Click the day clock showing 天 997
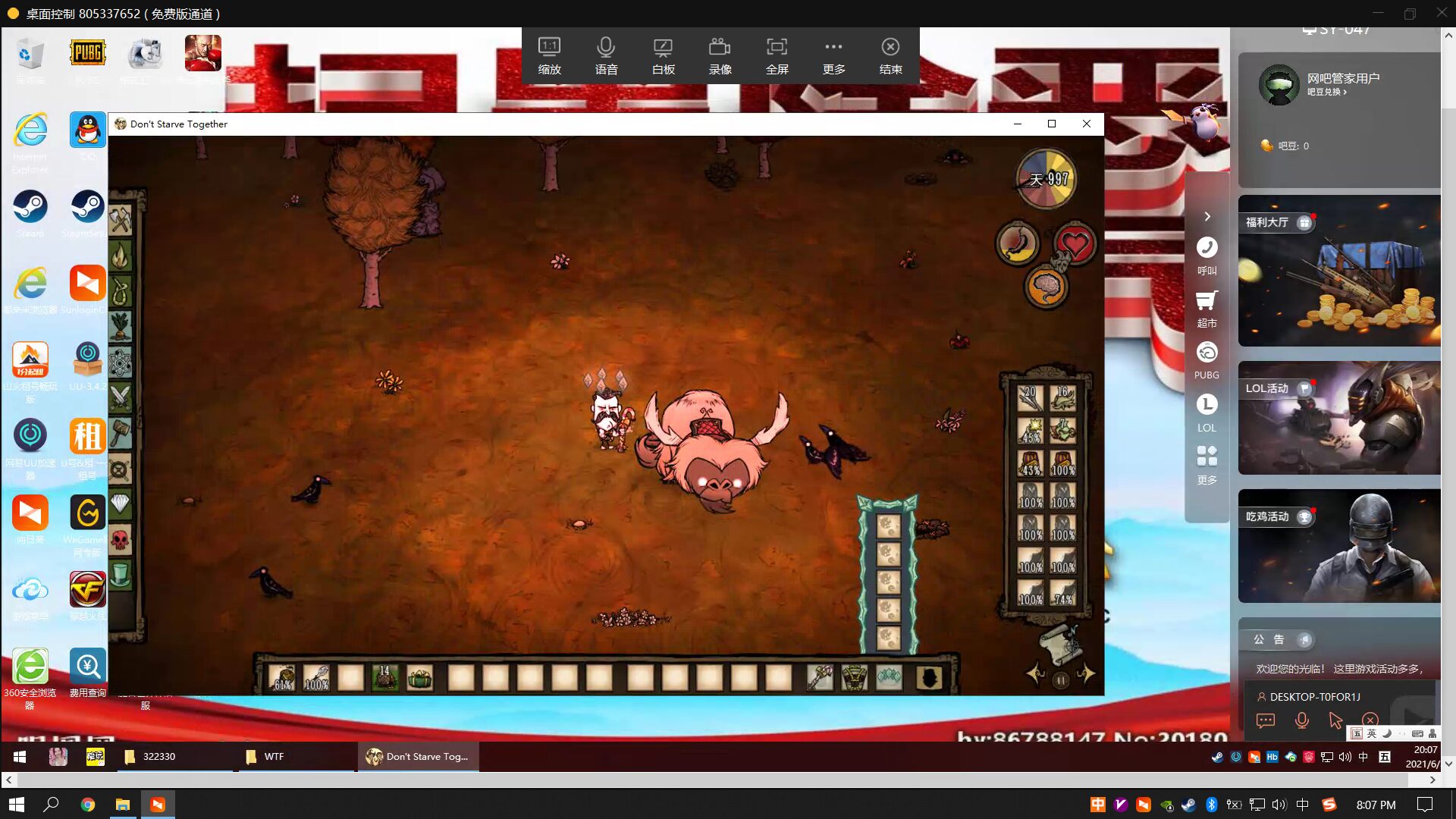This screenshot has width=1456, height=819. tap(1046, 179)
